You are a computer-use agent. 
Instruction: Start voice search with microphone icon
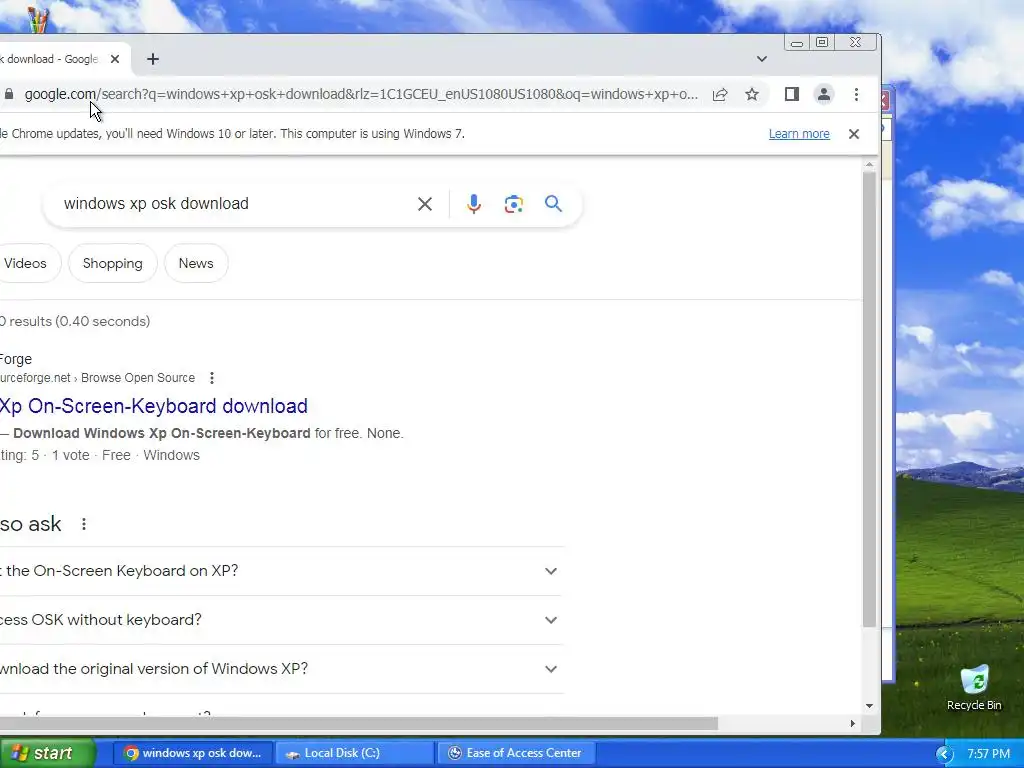474,204
